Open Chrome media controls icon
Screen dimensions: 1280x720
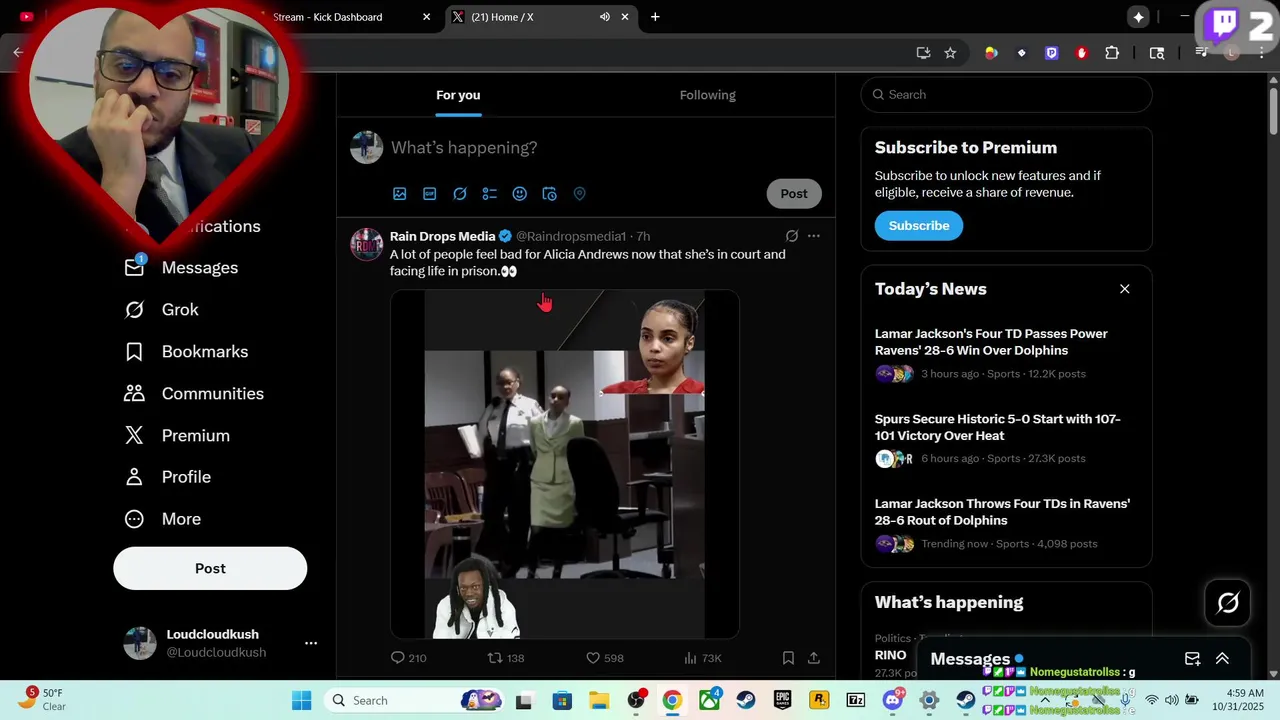coord(1202,53)
